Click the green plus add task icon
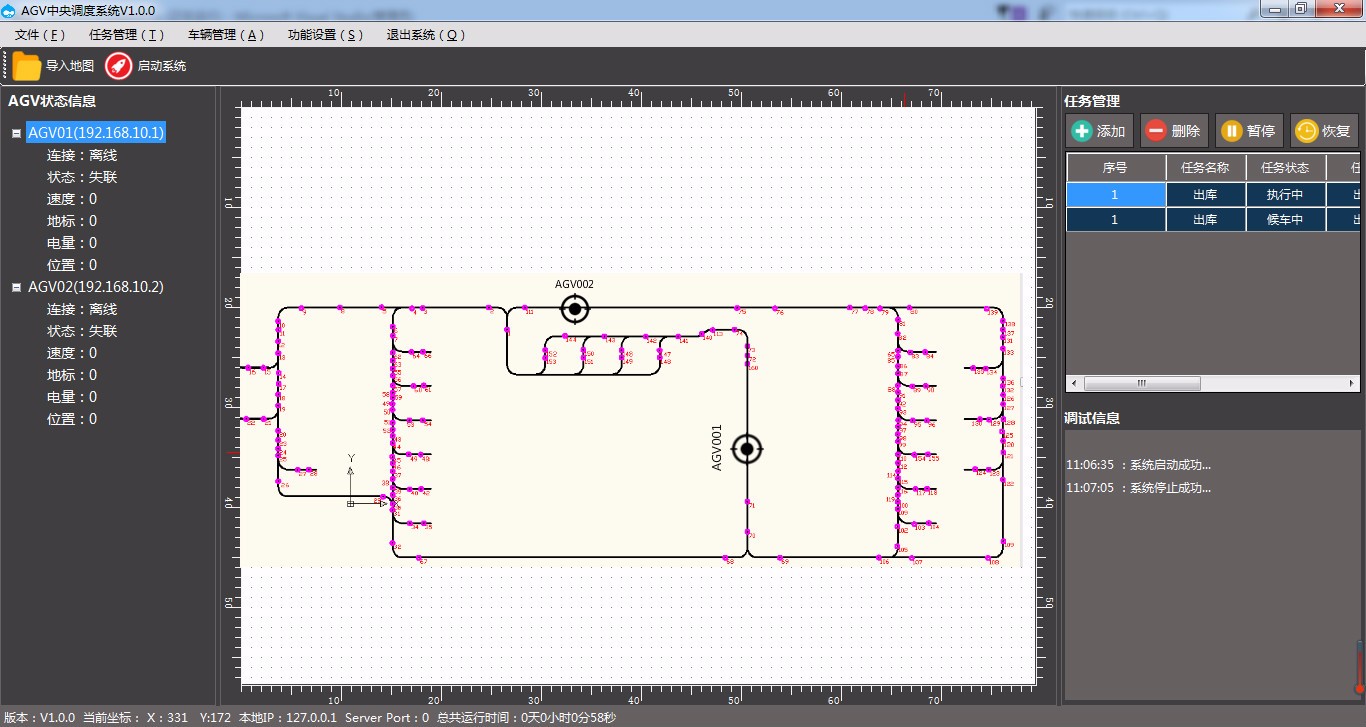The height and width of the screenshot is (727, 1366). point(1082,131)
